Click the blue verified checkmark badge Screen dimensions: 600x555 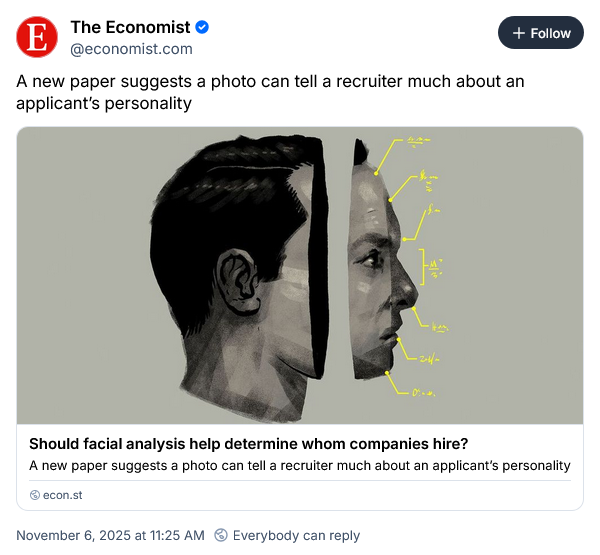point(202,28)
